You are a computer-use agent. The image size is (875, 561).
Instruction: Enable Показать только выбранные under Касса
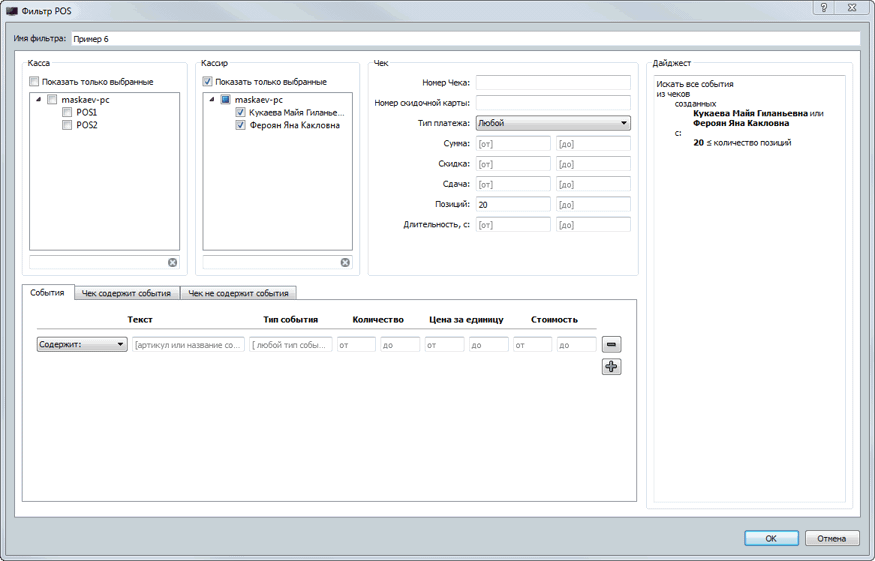point(35,82)
